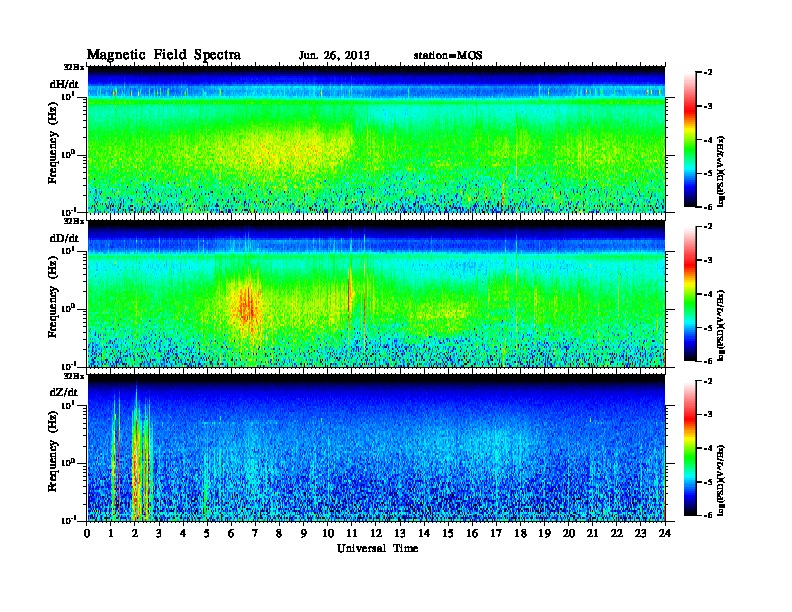Click hour tick label '18' on time axis
This screenshot has width=792, height=612.
coord(520,534)
